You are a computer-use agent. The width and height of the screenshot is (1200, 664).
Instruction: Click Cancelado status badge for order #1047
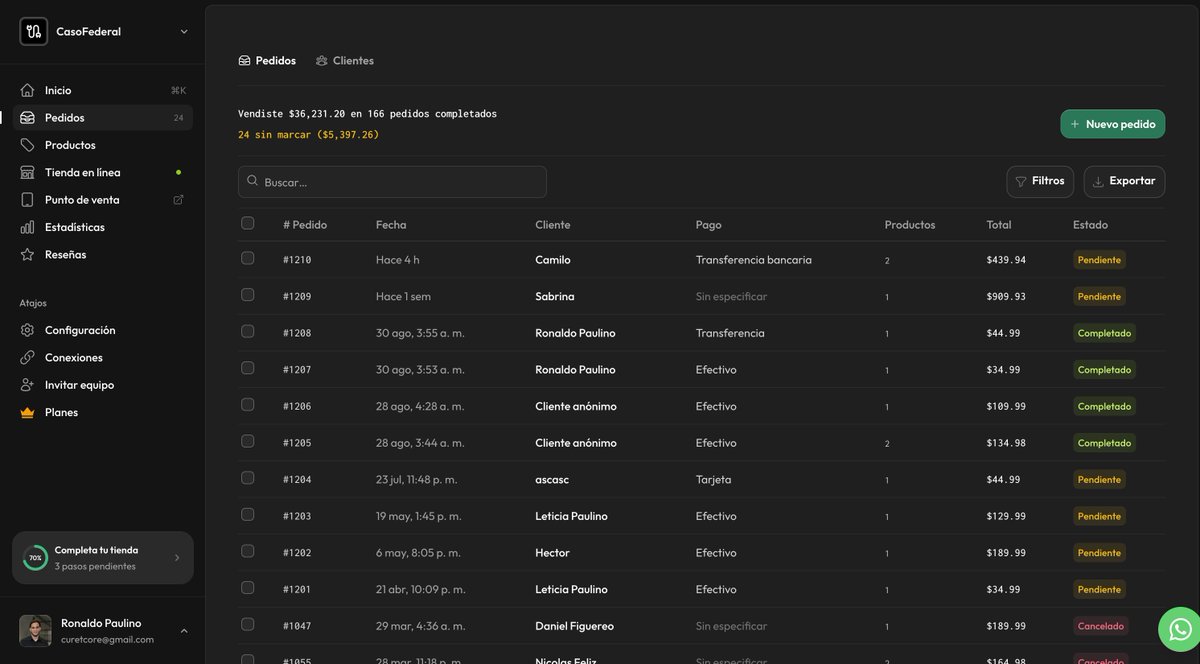(x=1100, y=626)
